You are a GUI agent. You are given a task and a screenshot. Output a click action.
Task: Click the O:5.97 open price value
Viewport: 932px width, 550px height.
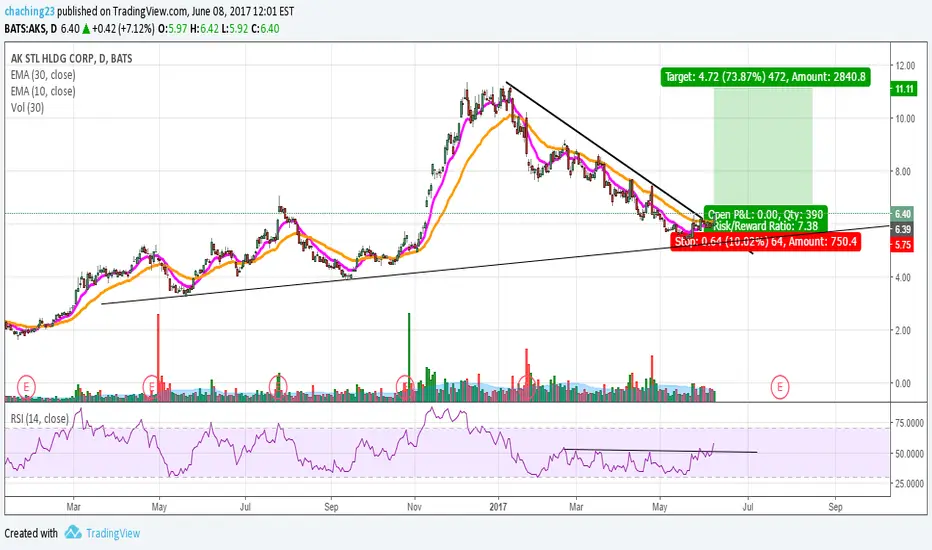(172, 29)
